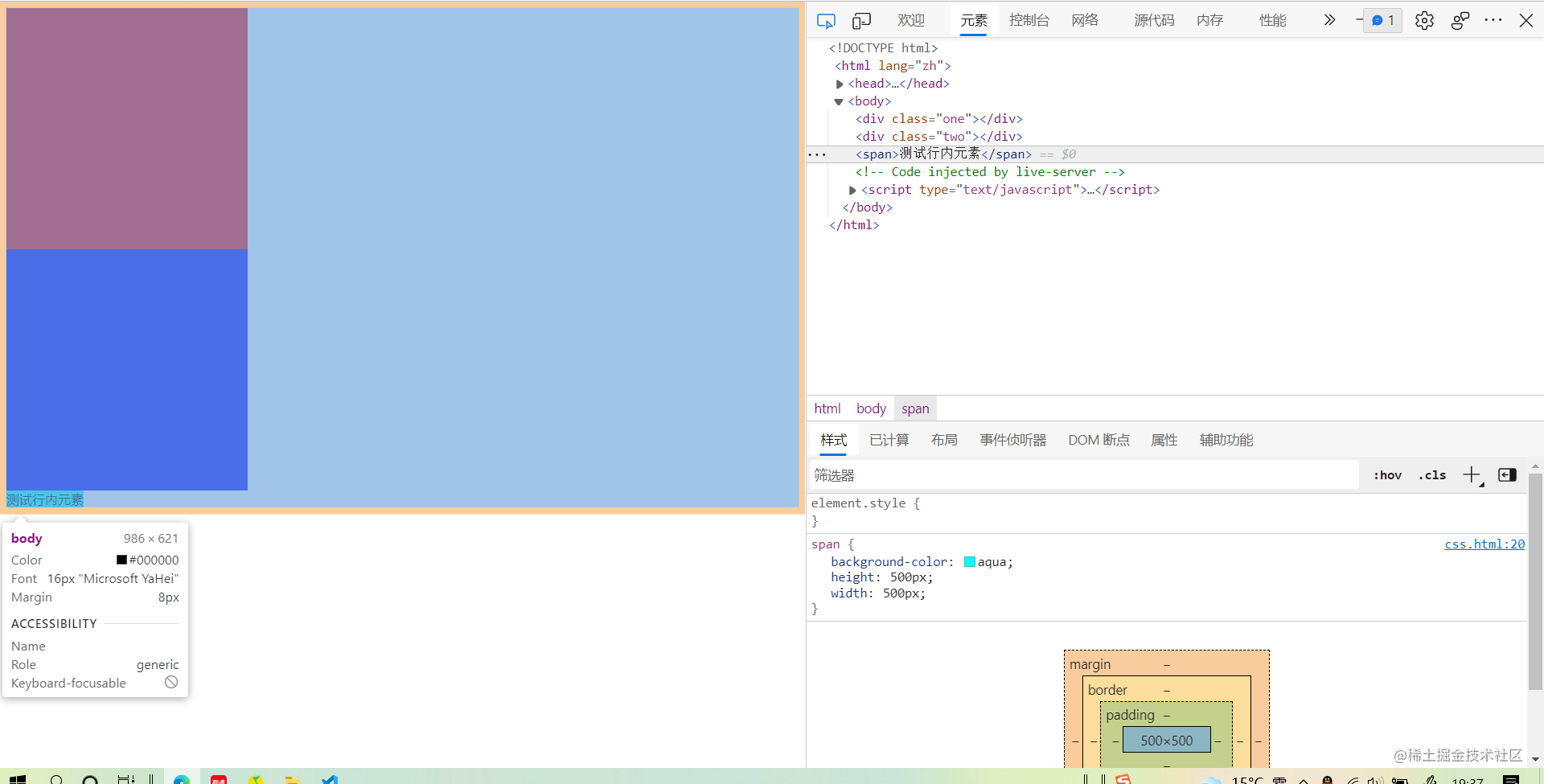Open the DOM 断点 tab
This screenshot has height=784, width=1544.
1098,440
